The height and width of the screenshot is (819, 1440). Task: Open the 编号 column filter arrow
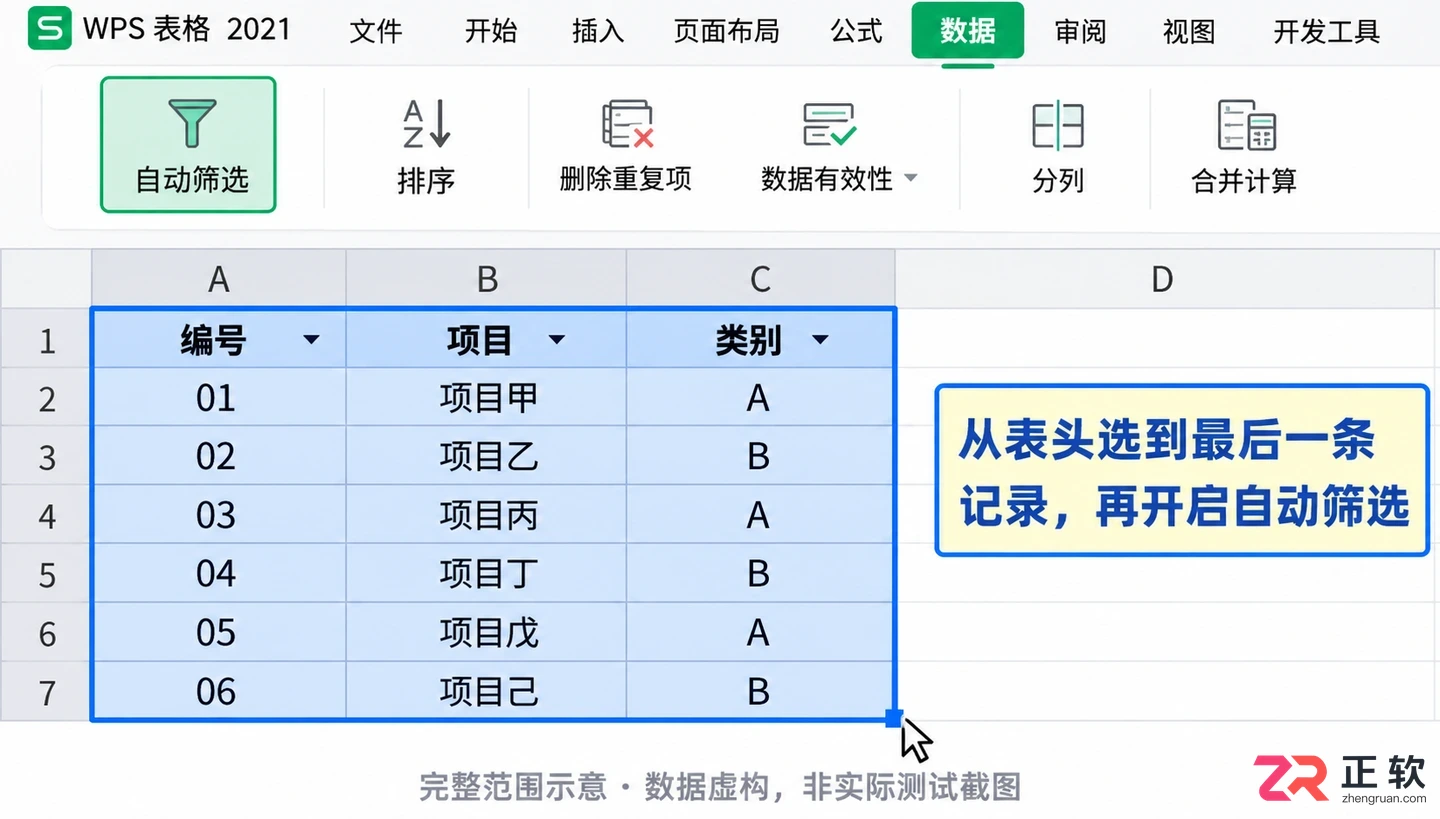(x=311, y=340)
